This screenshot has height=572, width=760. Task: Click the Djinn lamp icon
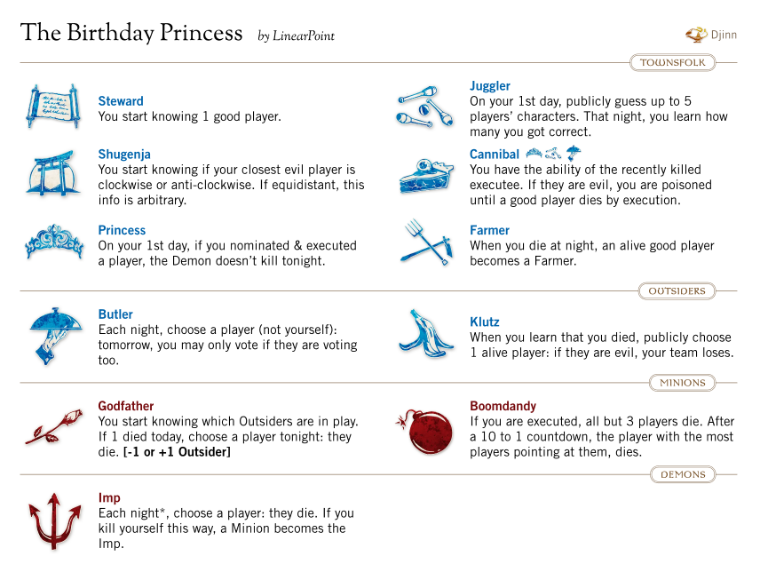tap(697, 35)
